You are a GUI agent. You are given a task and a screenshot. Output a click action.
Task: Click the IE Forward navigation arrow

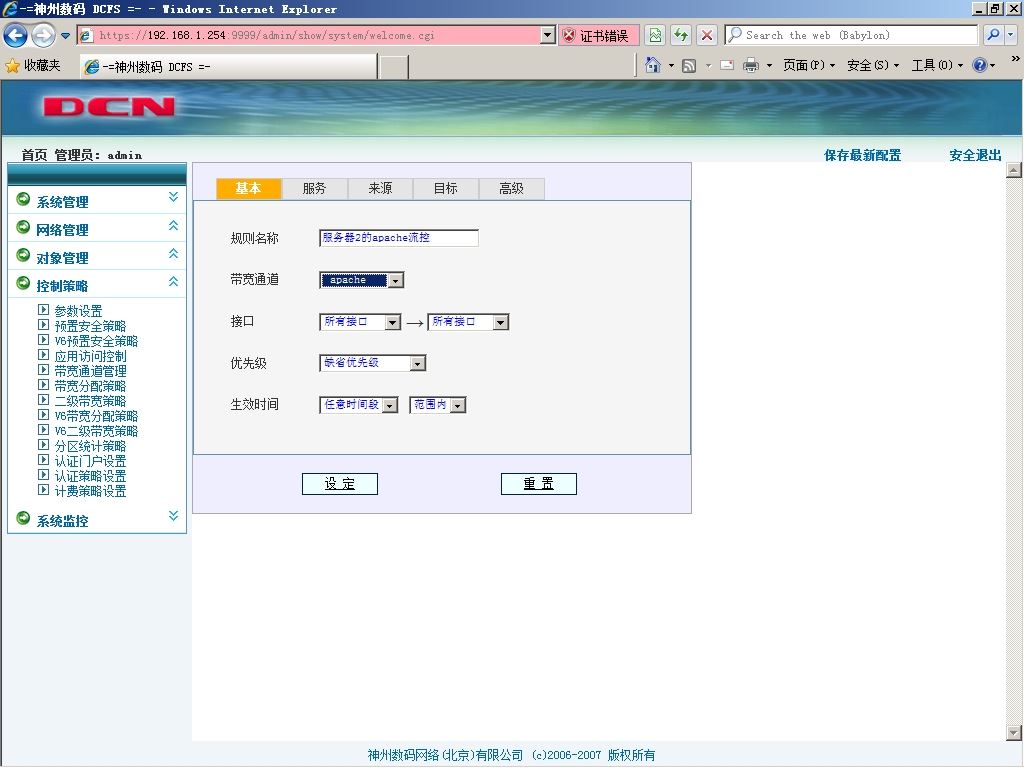click(44, 35)
